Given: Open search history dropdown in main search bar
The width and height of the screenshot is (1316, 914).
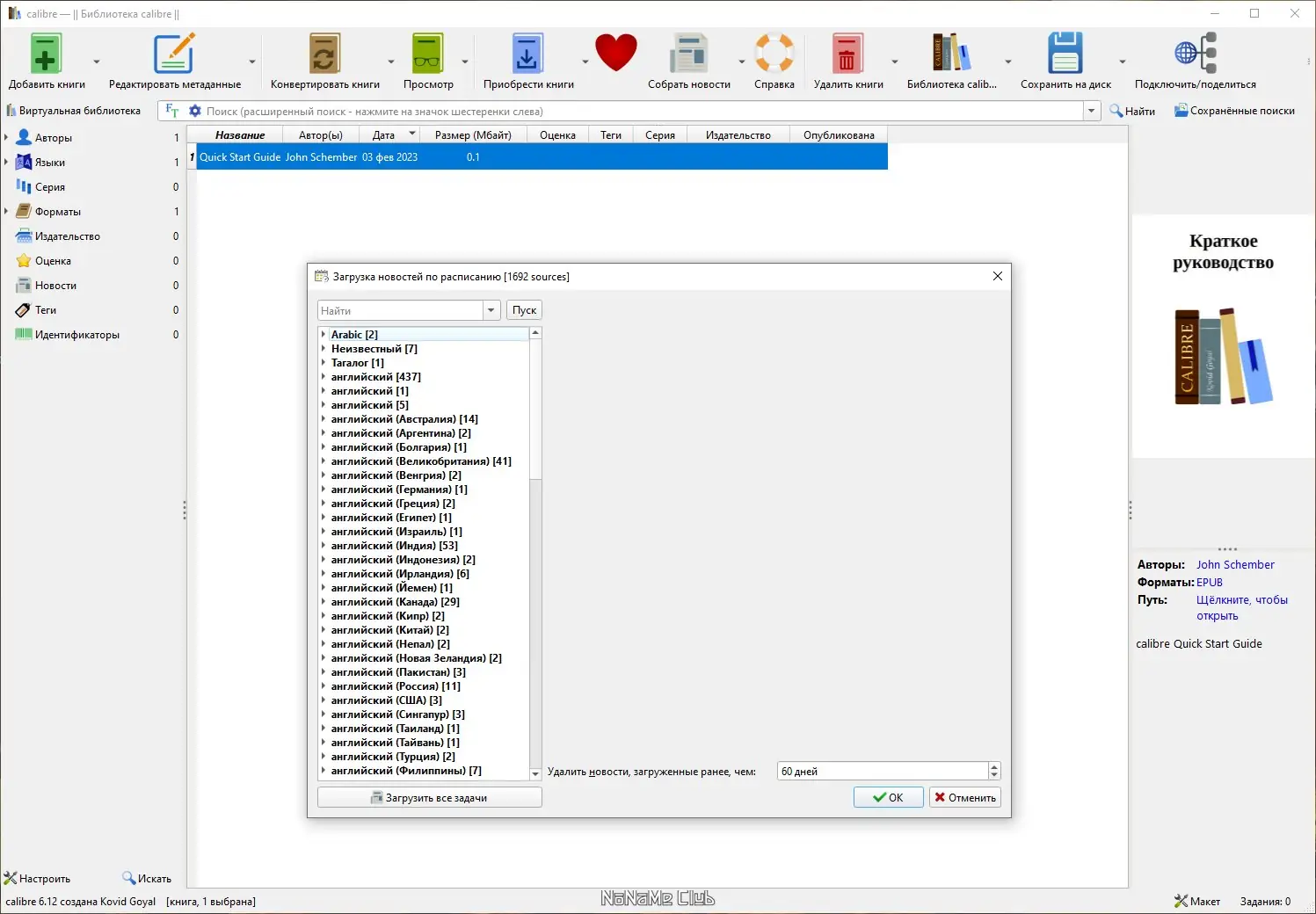Looking at the screenshot, I should pyautogui.click(x=1092, y=111).
